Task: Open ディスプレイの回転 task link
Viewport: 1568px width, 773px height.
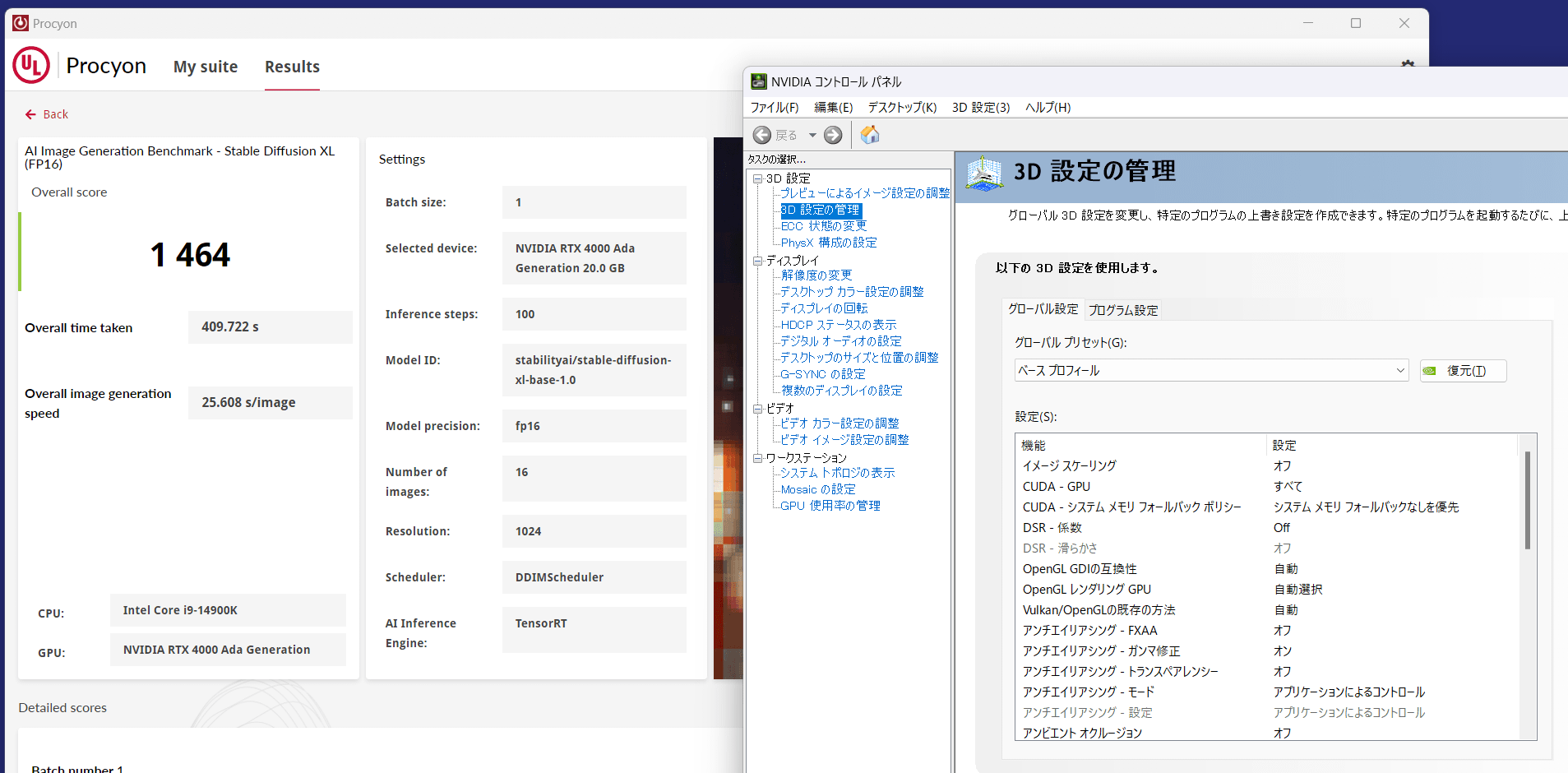Action: (824, 308)
